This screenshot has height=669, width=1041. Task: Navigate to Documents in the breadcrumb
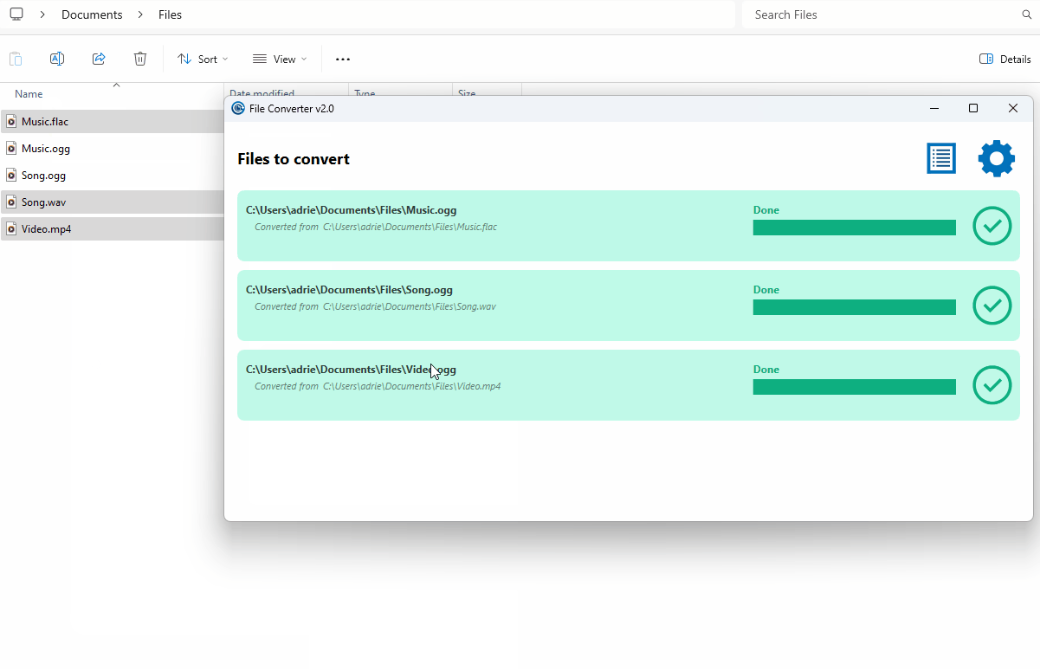pos(92,15)
